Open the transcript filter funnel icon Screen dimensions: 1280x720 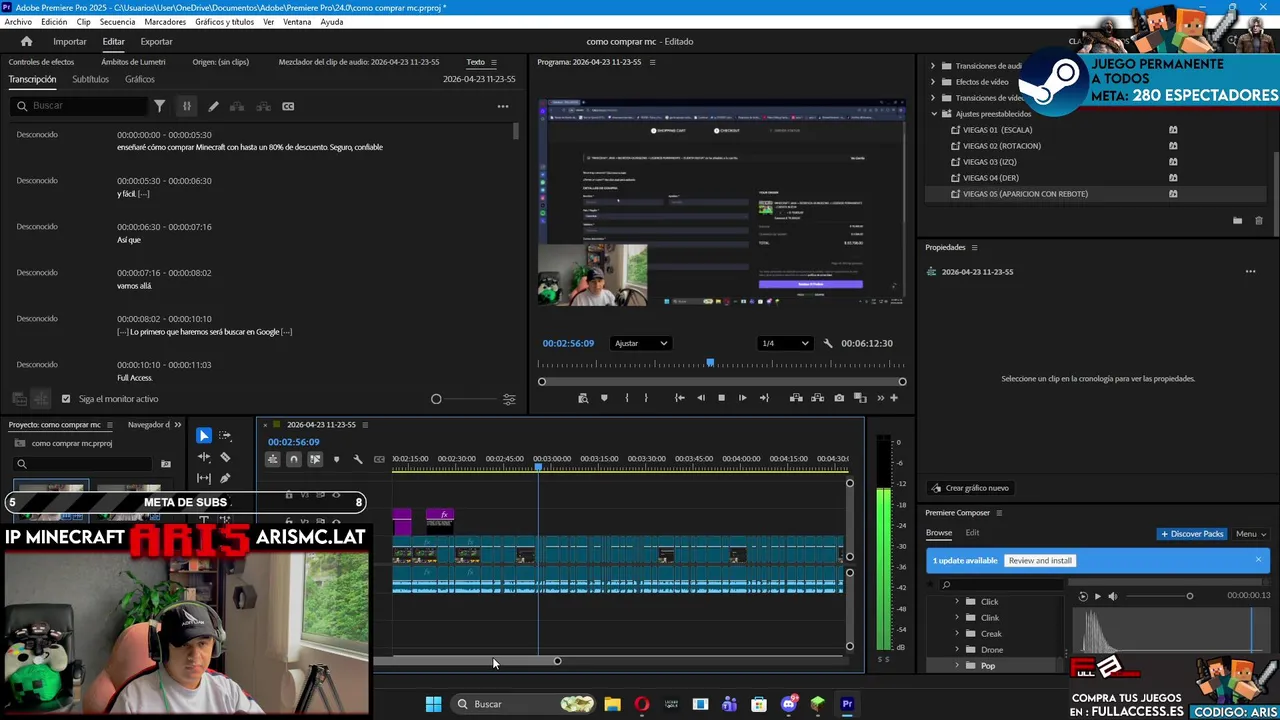159,106
